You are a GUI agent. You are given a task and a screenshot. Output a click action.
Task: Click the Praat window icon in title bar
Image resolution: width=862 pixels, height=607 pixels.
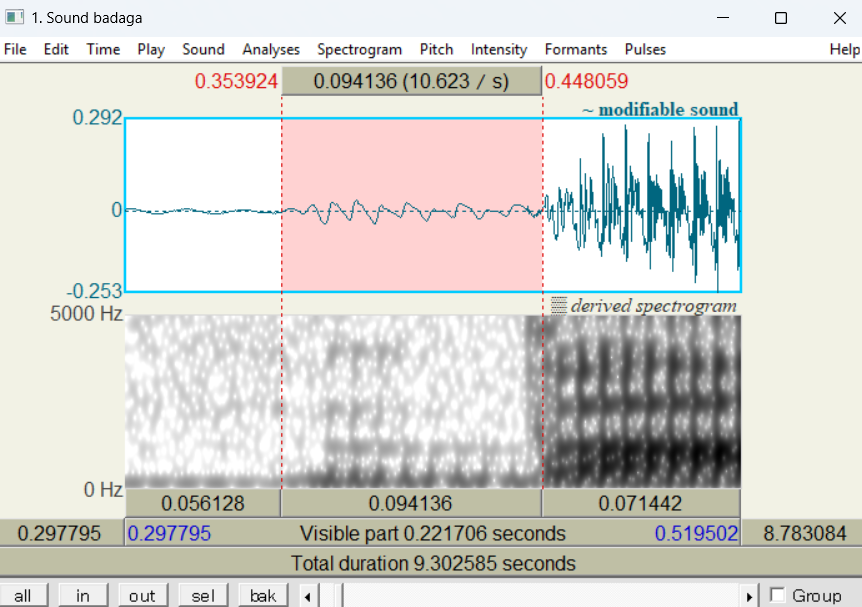(x=14, y=17)
